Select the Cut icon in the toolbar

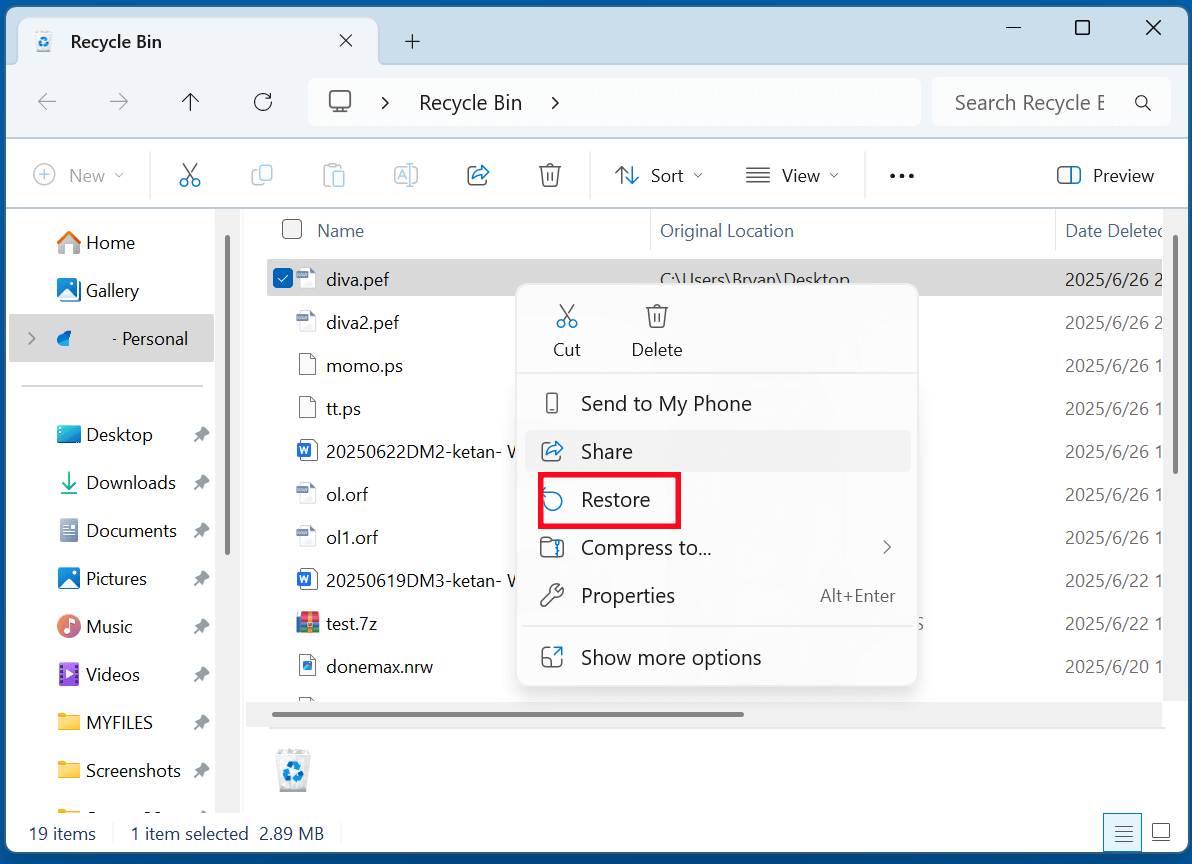(x=190, y=175)
